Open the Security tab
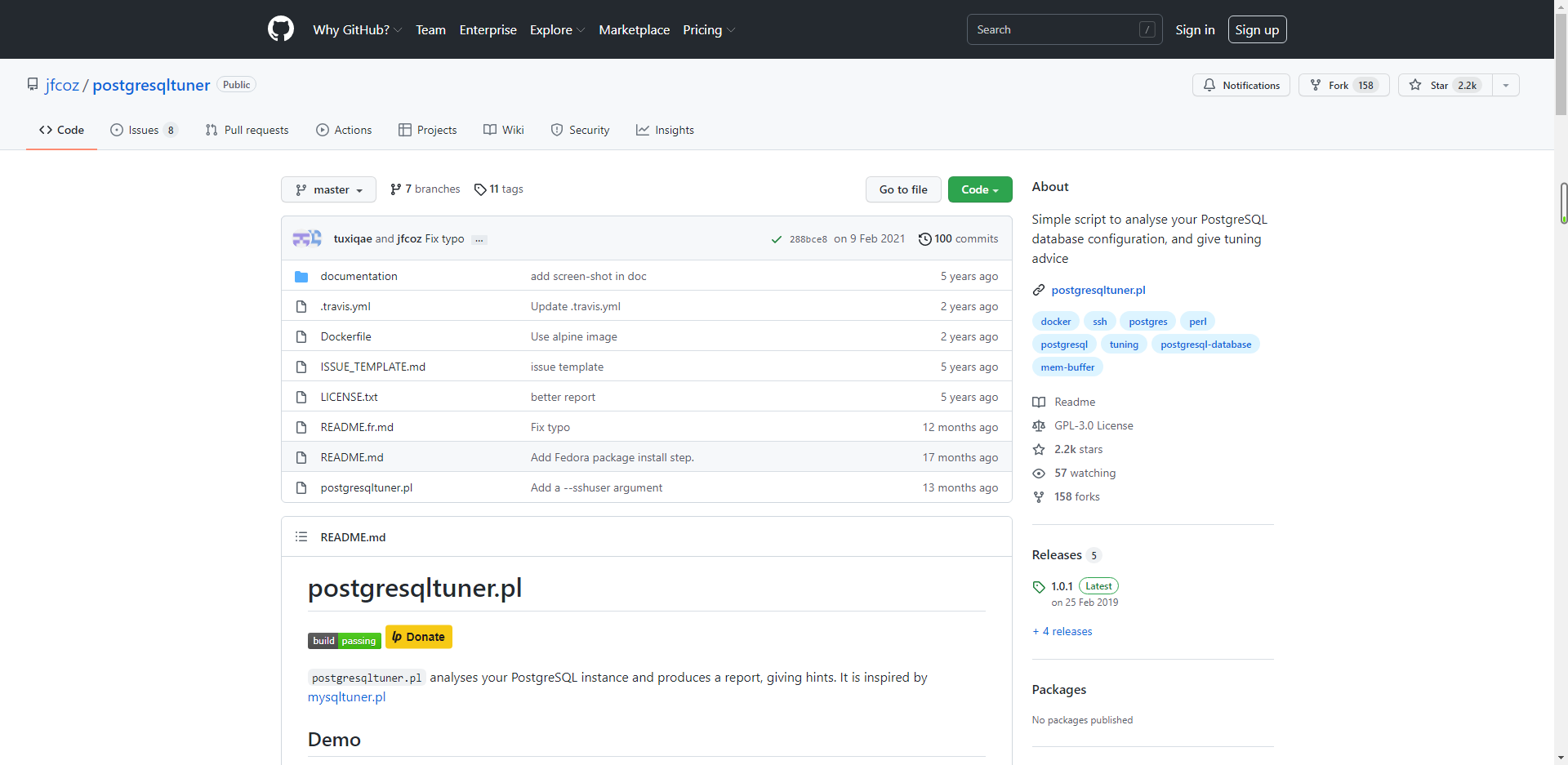Screen dimensions: 1568x765 (580, 130)
